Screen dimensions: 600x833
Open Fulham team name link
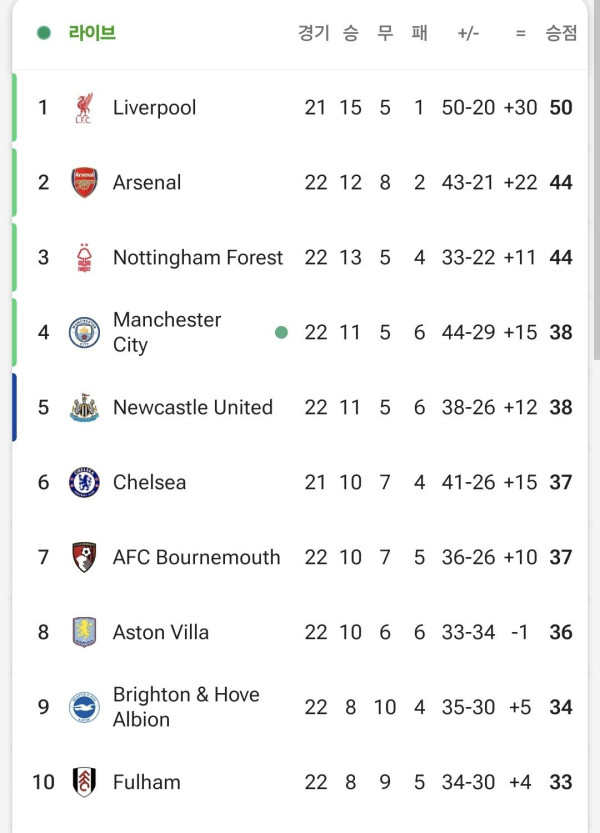pyautogui.click(x=146, y=783)
